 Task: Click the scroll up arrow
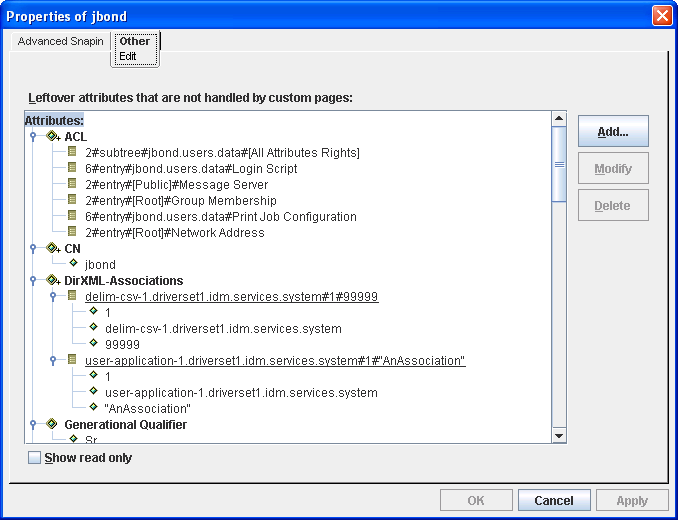[x=559, y=118]
